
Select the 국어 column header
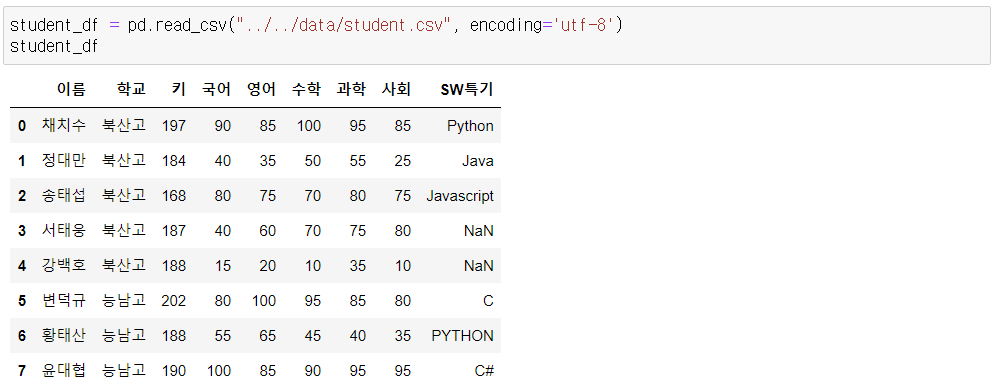click(x=217, y=89)
